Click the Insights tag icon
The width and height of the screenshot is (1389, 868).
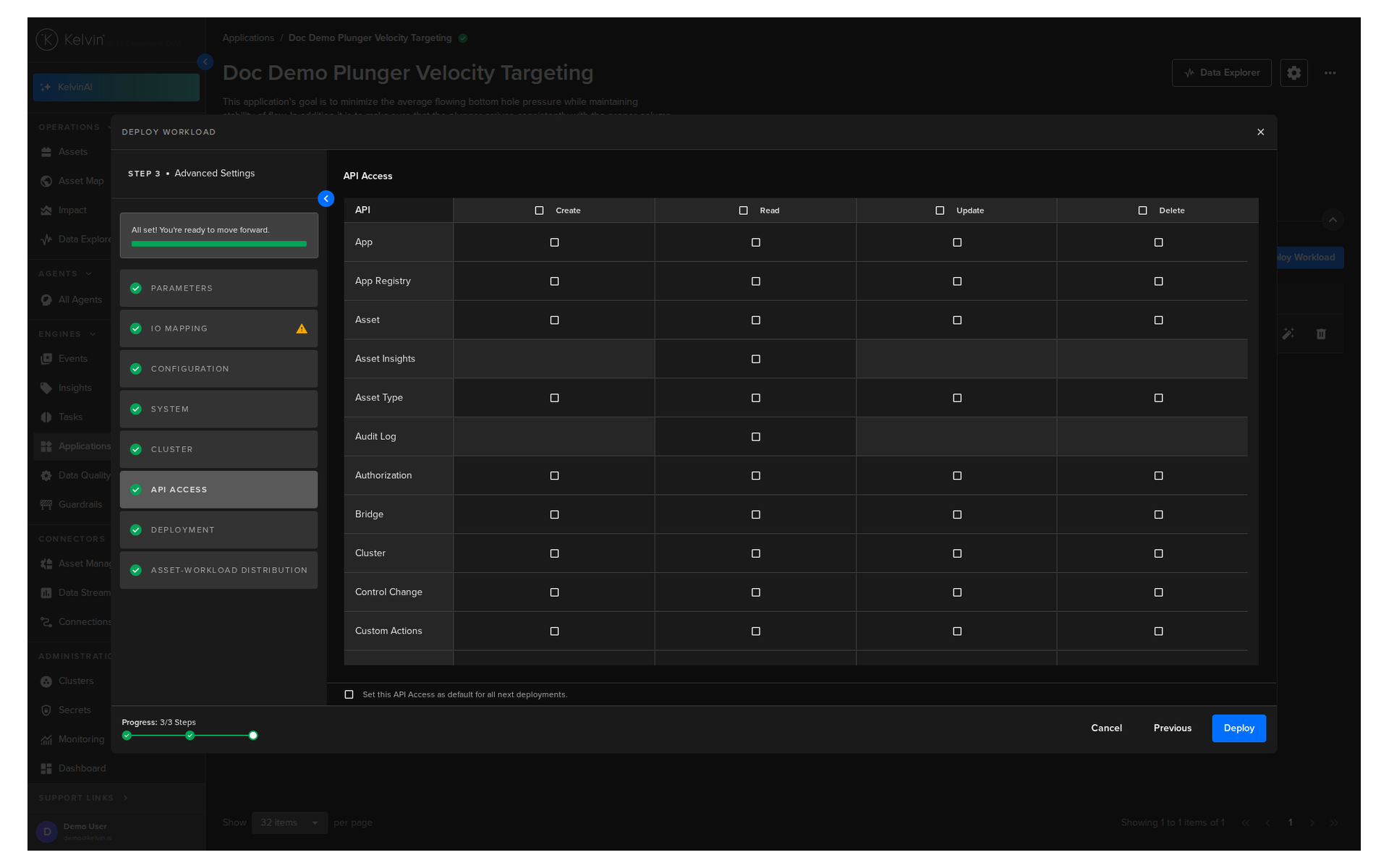tap(46, 388)
